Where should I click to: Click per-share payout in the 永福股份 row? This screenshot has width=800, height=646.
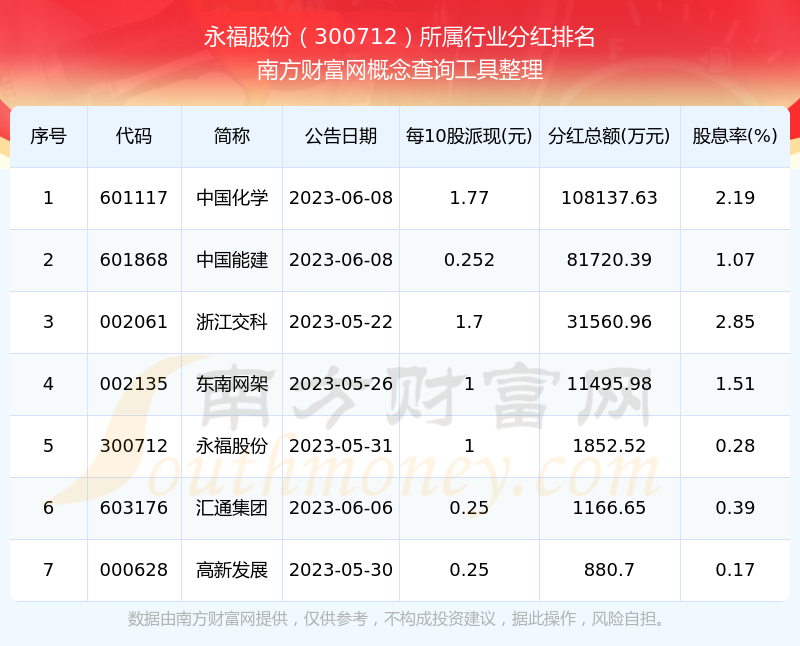point(469,446)
